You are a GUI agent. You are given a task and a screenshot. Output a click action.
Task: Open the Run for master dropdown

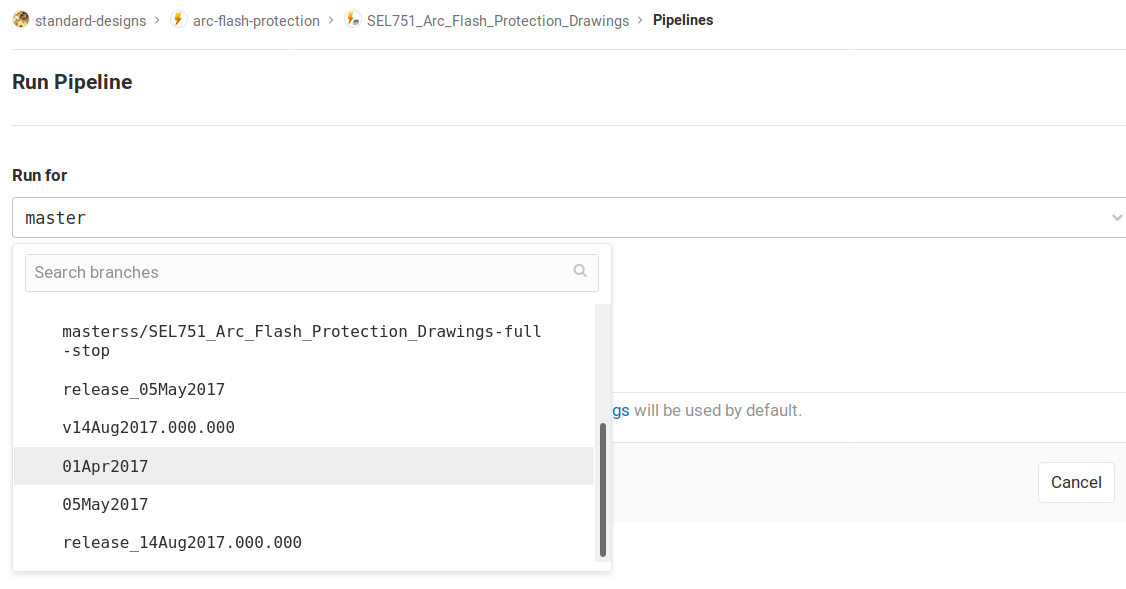point(560,217)
